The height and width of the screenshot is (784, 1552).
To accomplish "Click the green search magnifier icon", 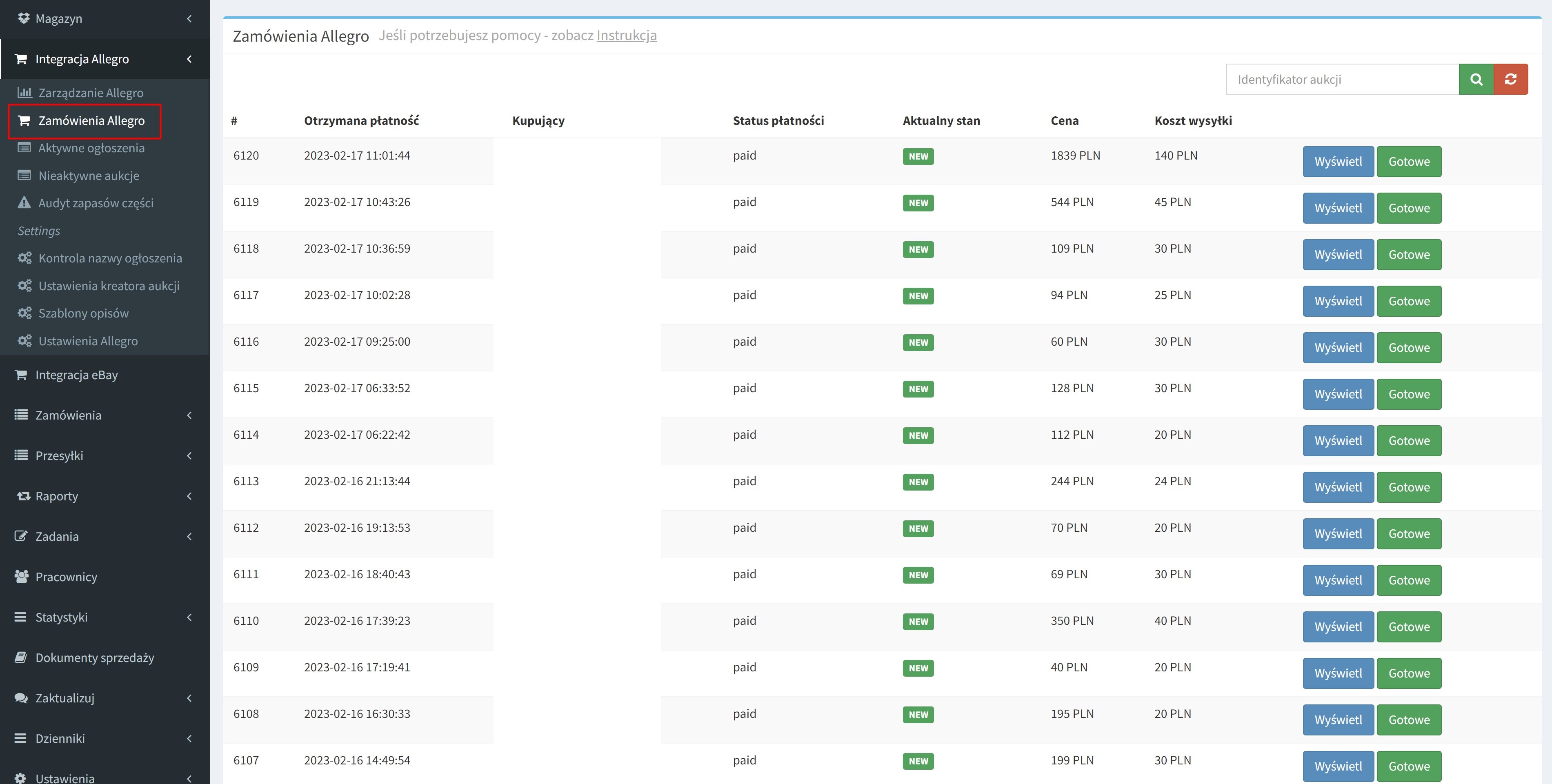I will pyautogui.click(x=1476, y=79).
